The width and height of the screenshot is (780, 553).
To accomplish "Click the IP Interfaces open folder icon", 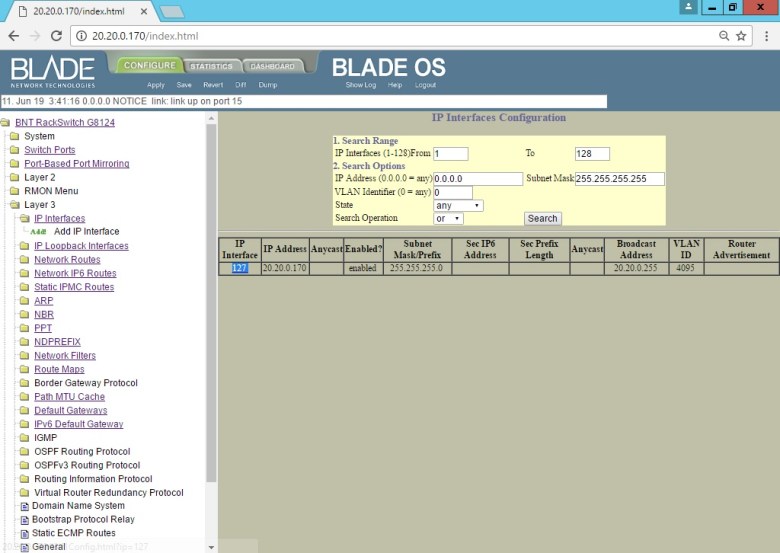I will coord(24,218).
